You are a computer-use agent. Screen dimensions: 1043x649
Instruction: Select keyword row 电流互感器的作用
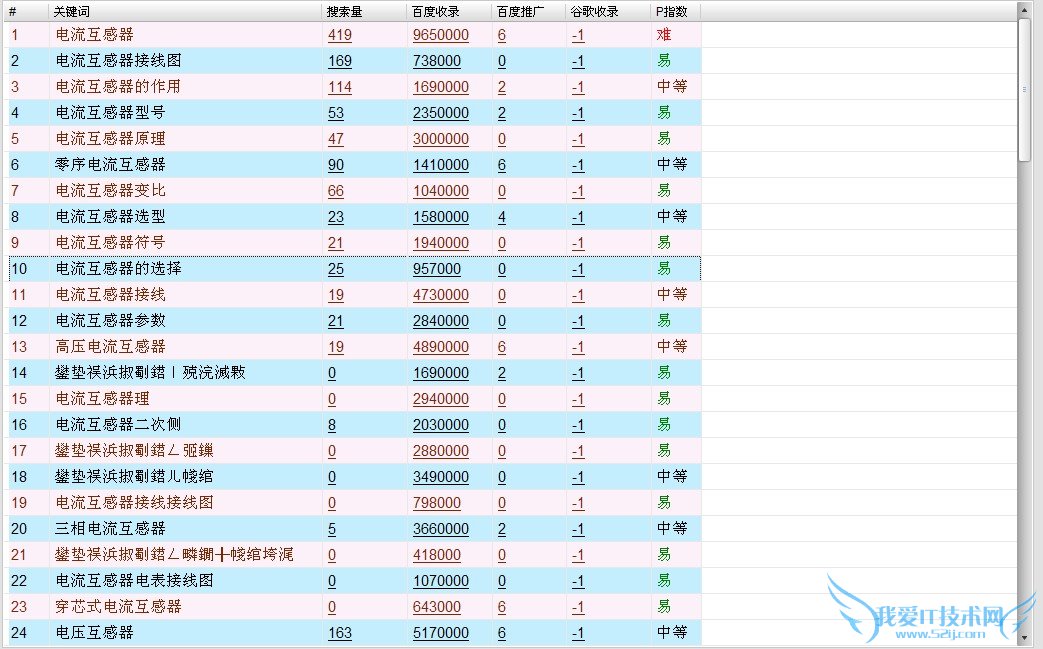click(118, 87)
